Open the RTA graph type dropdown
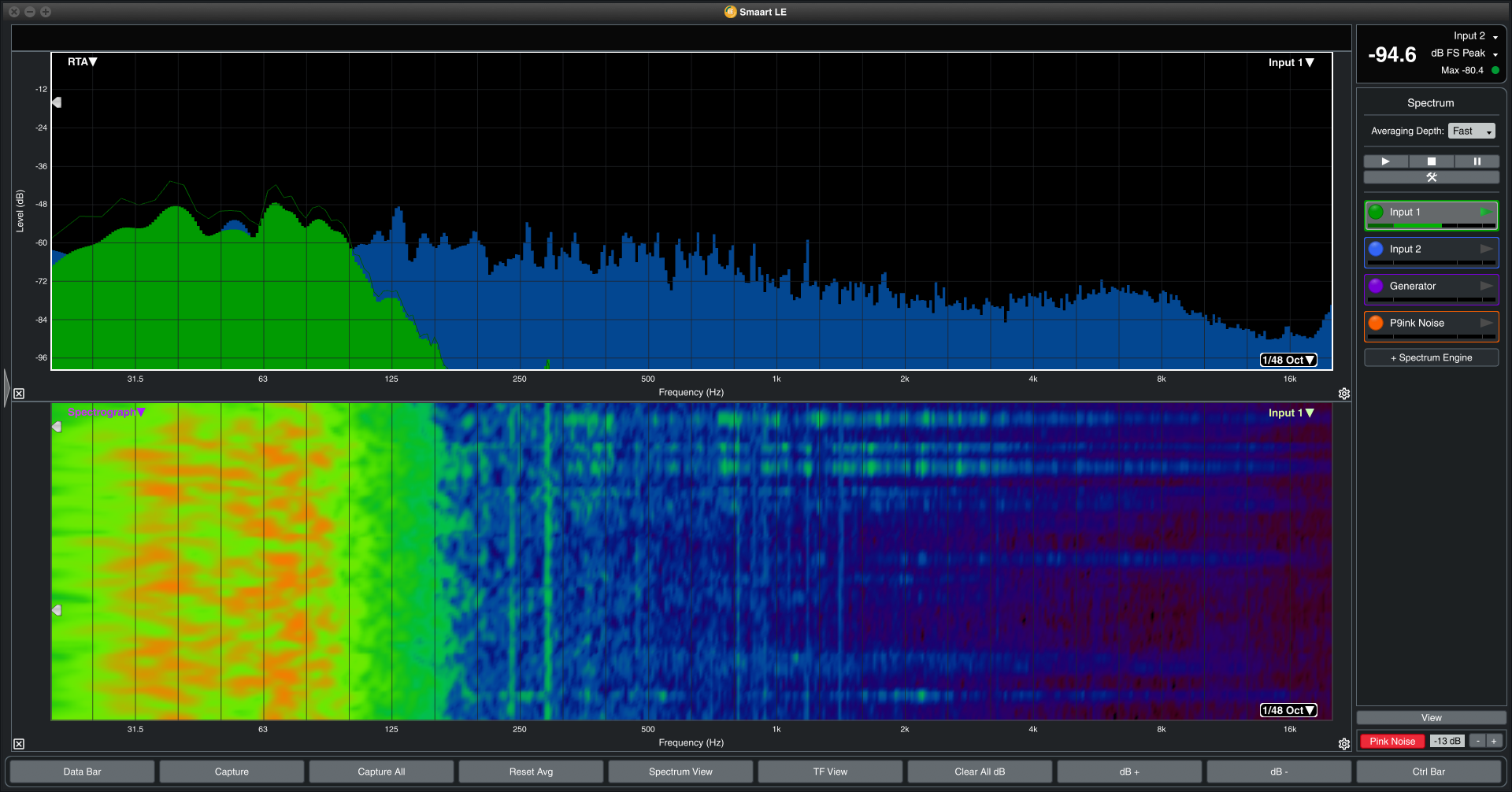Screen dimensions: 1512x792 [82, 62]
